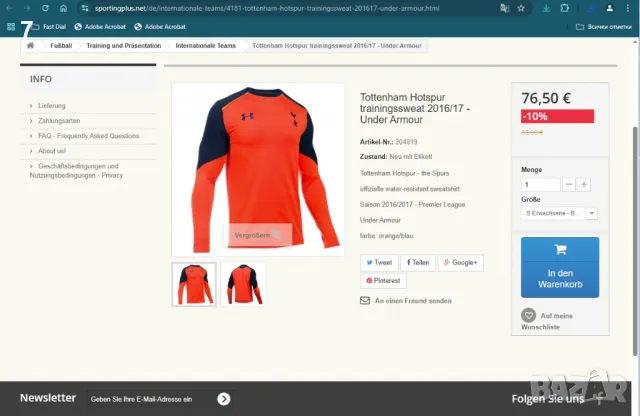Decrease quantity with the minus button
Viewport: 640px width, 416px height.
(x=569, y=185)
